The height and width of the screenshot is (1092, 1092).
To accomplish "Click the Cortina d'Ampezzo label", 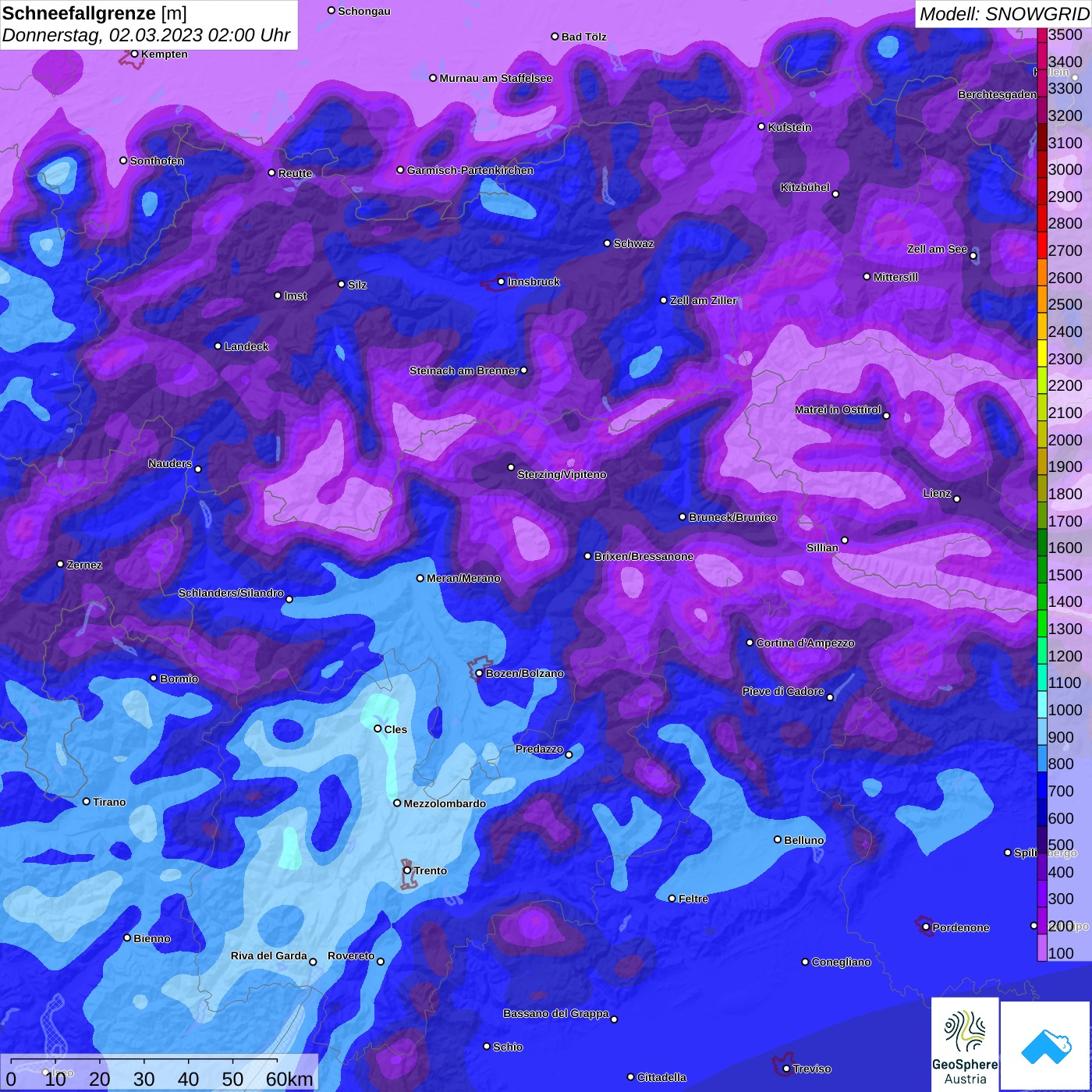I will (806, 643).
